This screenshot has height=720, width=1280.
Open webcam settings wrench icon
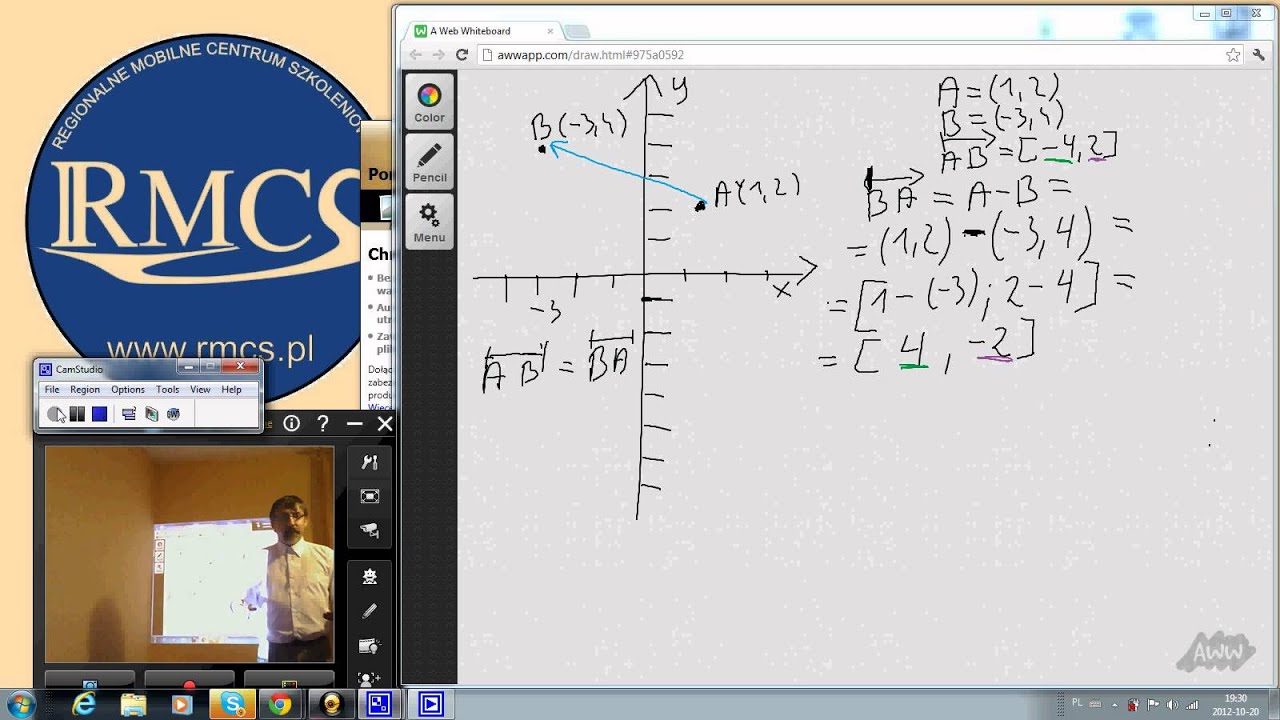[370, 462]
